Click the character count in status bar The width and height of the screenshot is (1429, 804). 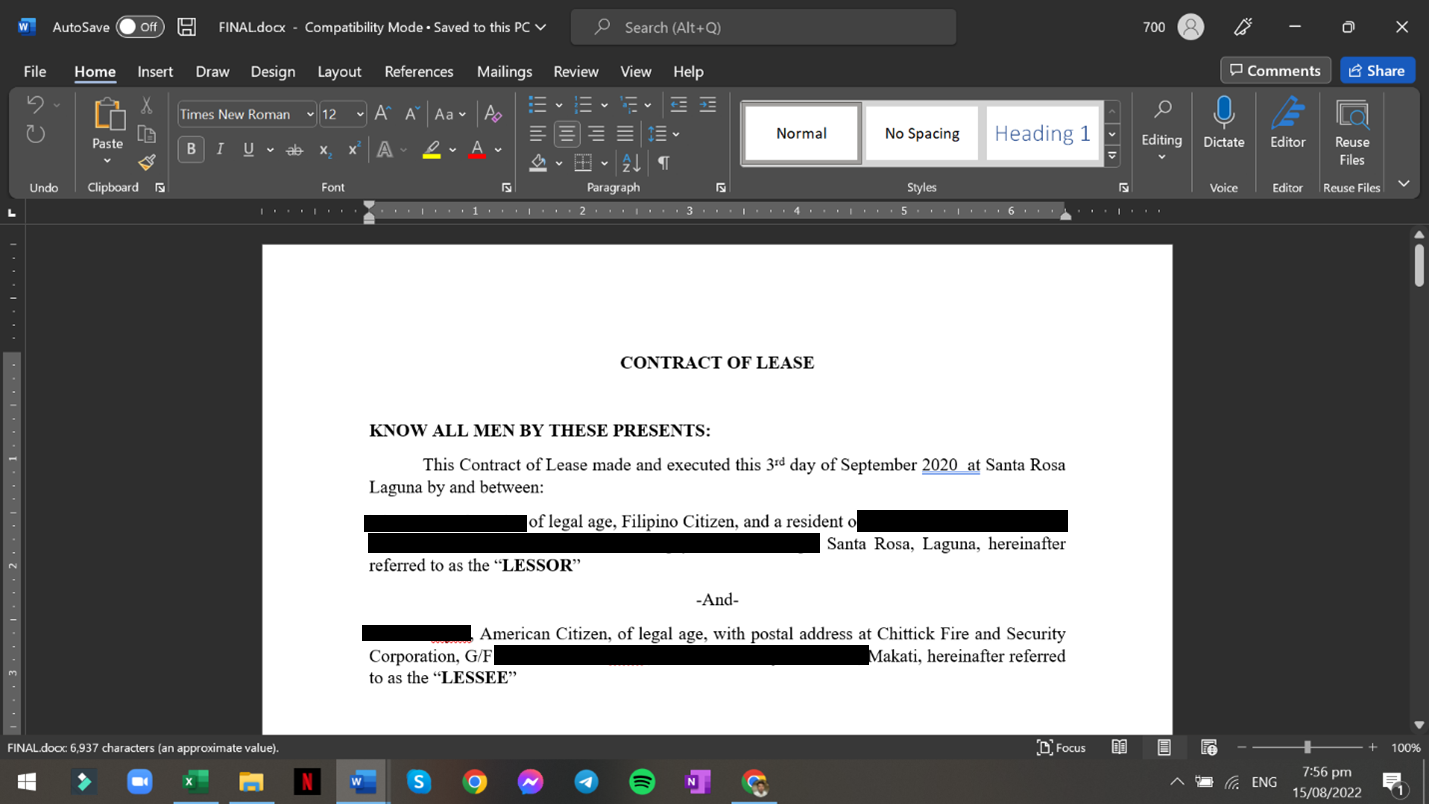(x=143, y=747)
